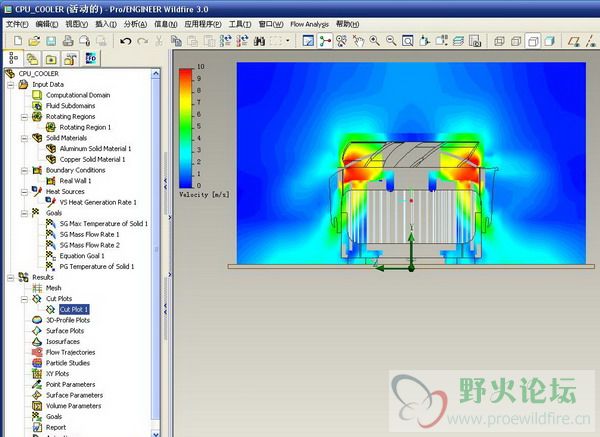Click the pan hand icon

click(x=358, y=41)
